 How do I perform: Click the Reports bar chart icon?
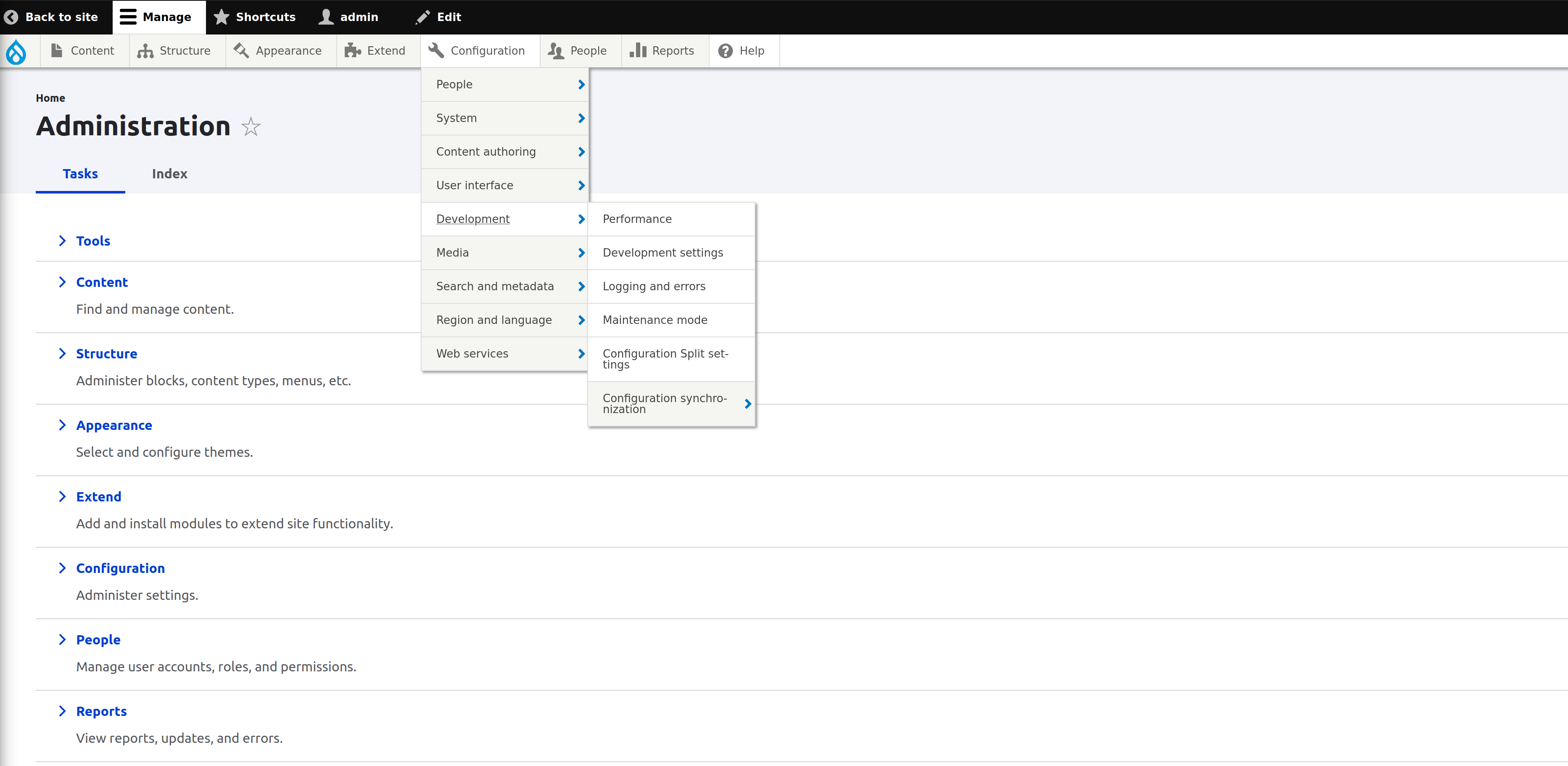point(637,50)
